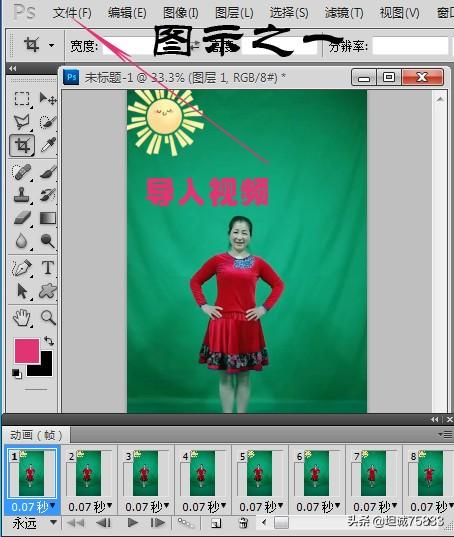Viewport: 454px width, 537px height.
Task: Open the 滤镜(T) menu
Action: click(x=344, y=13)
